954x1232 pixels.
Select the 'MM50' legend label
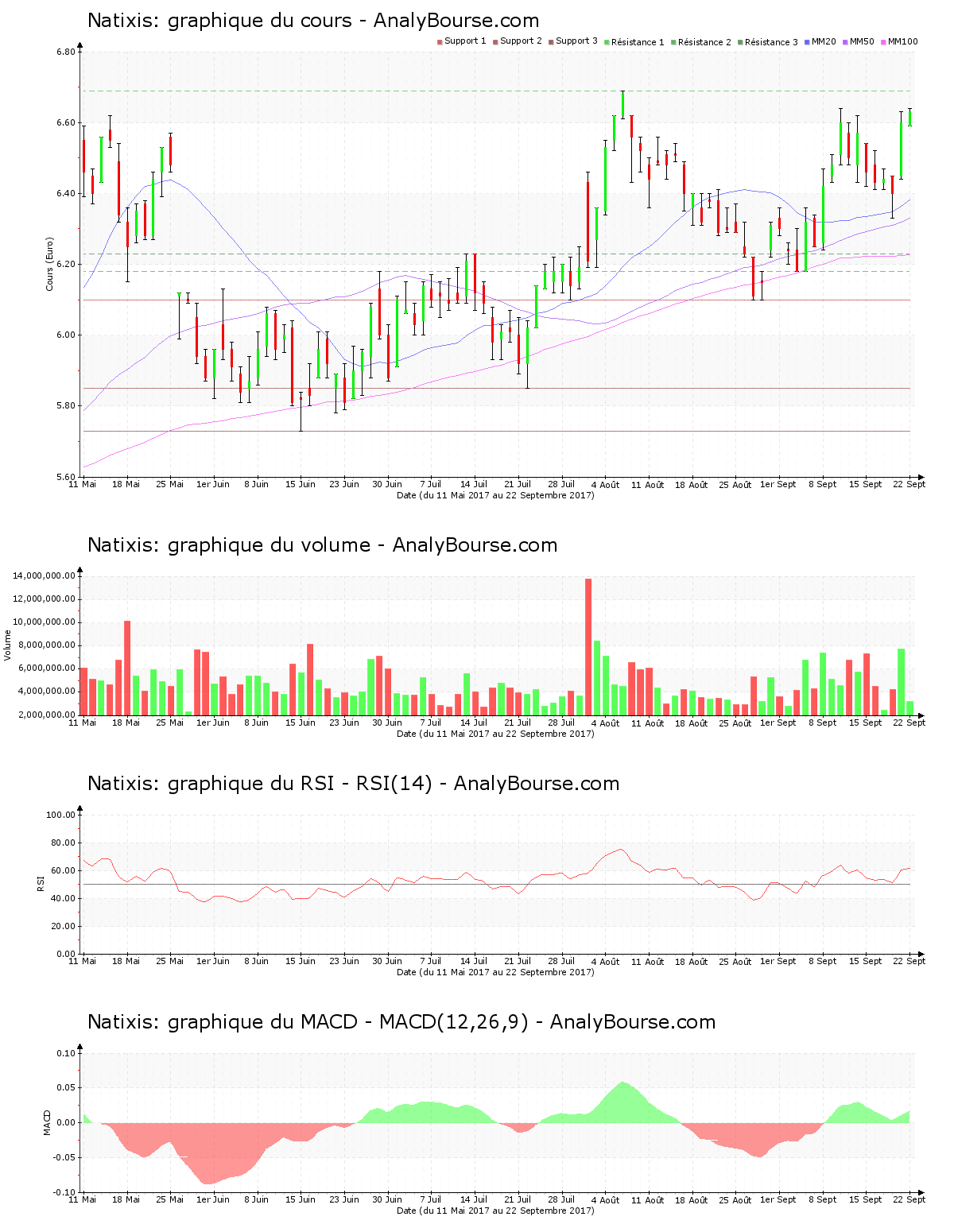pyautogui.click(x=862, y=41)
